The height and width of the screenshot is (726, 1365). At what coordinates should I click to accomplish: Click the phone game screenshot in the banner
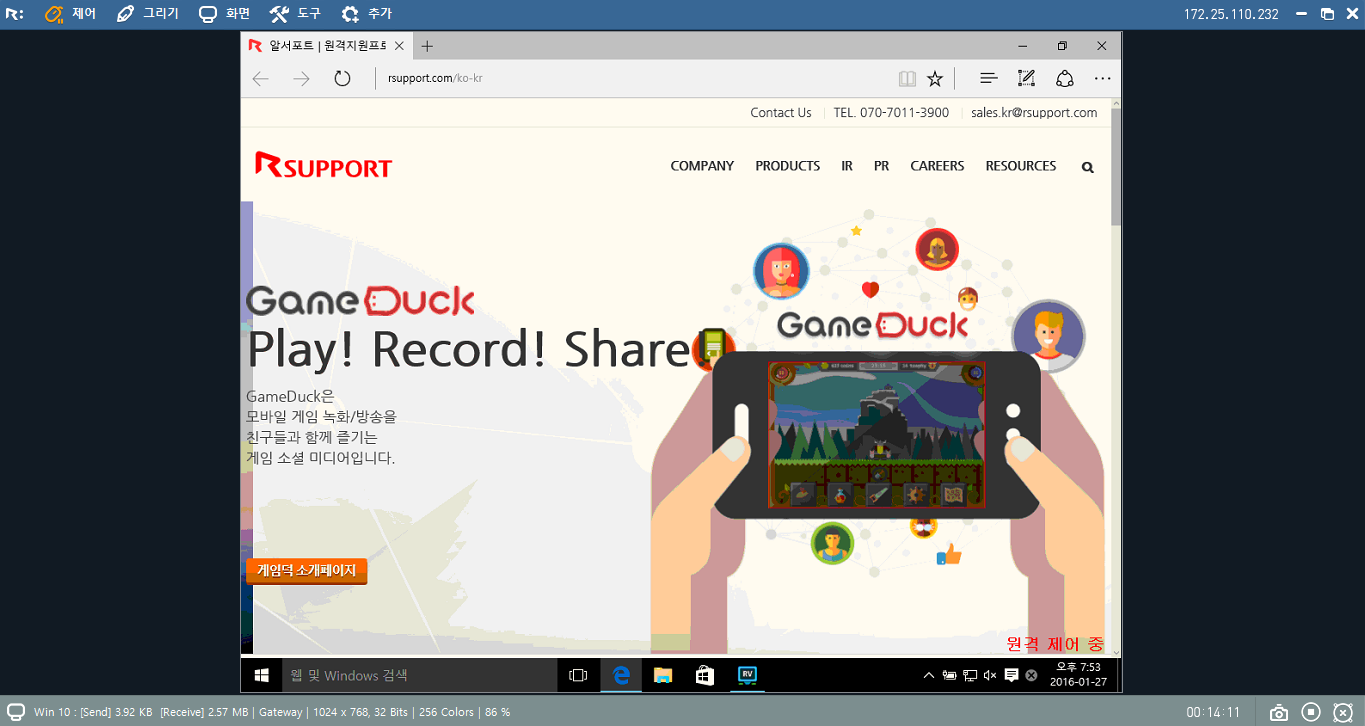(x=876, y=435)
